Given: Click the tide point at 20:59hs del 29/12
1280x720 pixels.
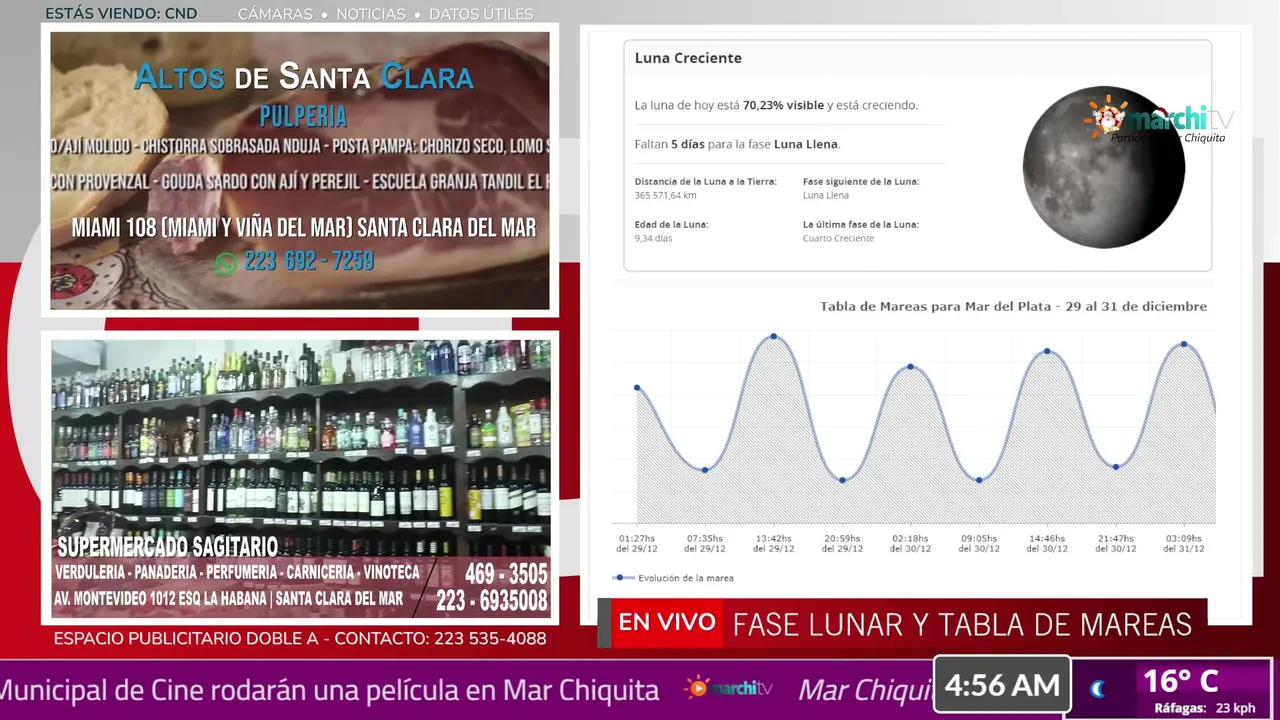Looking at the screenshot, I should pyautogui.click(x=842, y=480).
